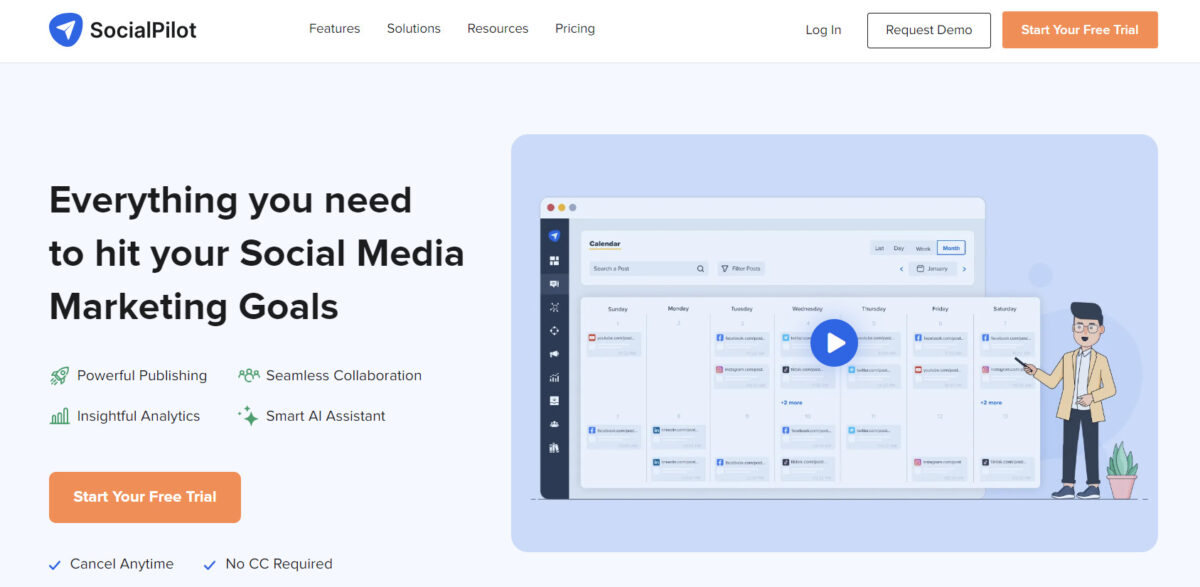Click the bar chart icon beside Insightful Analytics

pyautogui.click(x=59, y=416)
